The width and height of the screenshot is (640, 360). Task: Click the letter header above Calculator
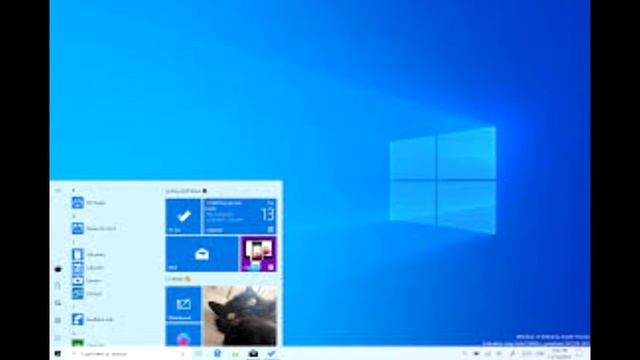74,242
